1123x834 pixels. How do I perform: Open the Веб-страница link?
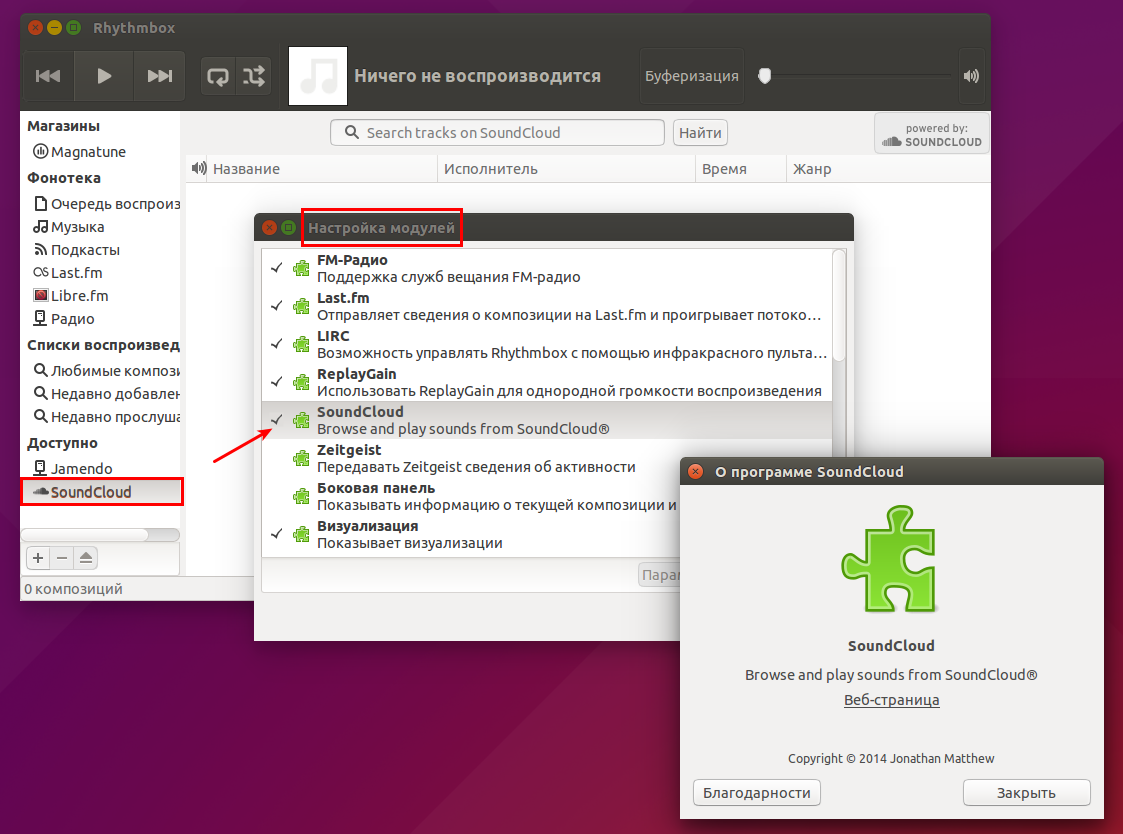(x=891, y=700)
